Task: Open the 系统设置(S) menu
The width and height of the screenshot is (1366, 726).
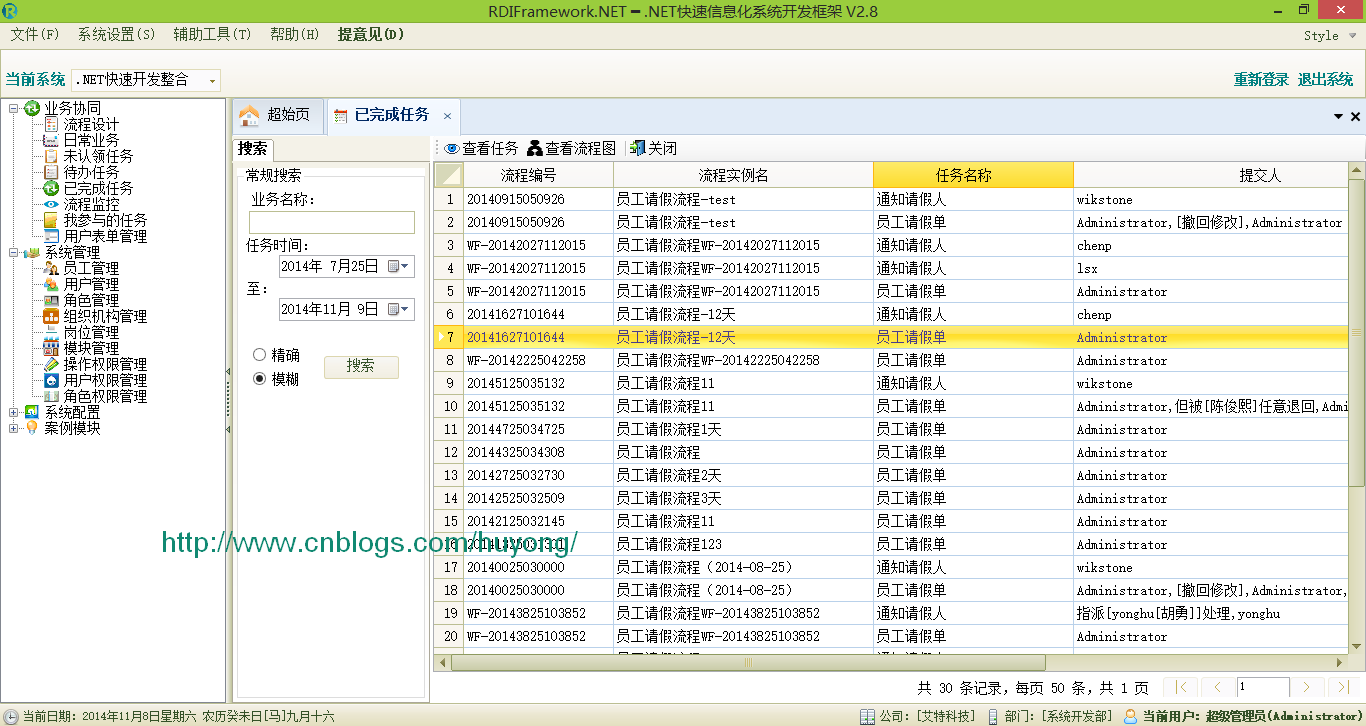Action: [x=117, y=34]
